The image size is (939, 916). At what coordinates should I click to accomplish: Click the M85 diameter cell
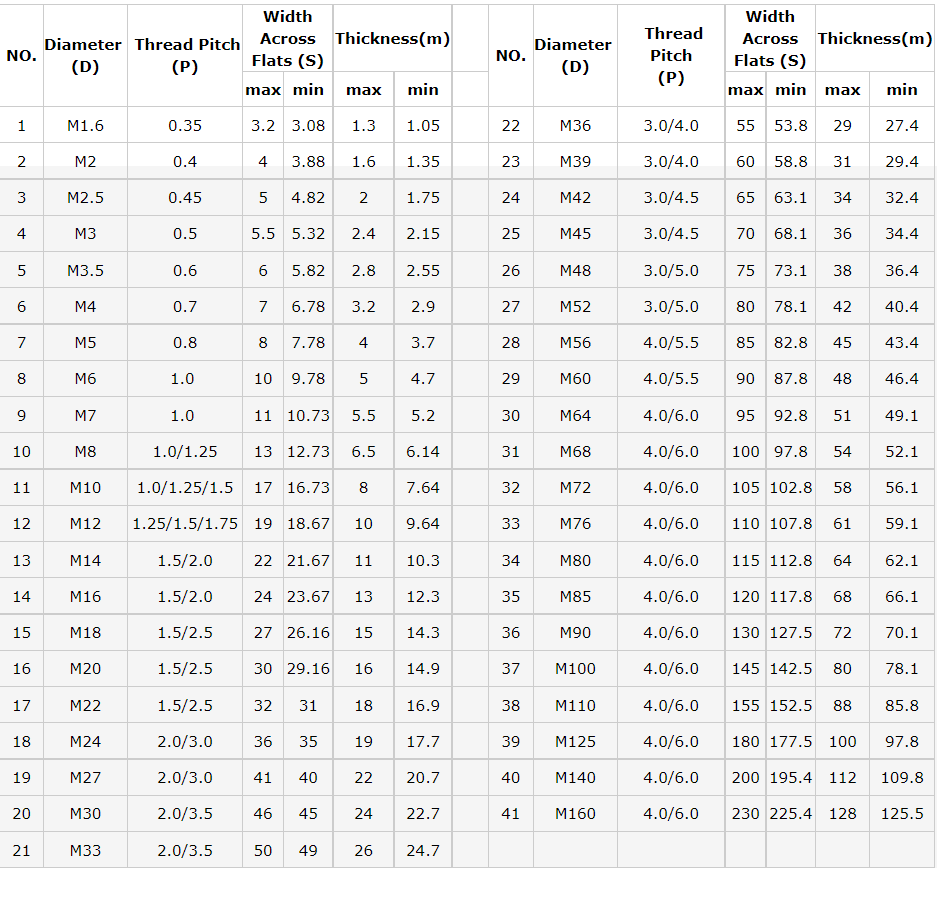coord(575,596)
